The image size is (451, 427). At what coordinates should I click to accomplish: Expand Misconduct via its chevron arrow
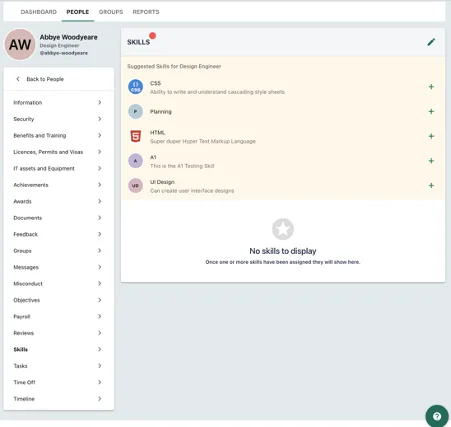point(100,283)
